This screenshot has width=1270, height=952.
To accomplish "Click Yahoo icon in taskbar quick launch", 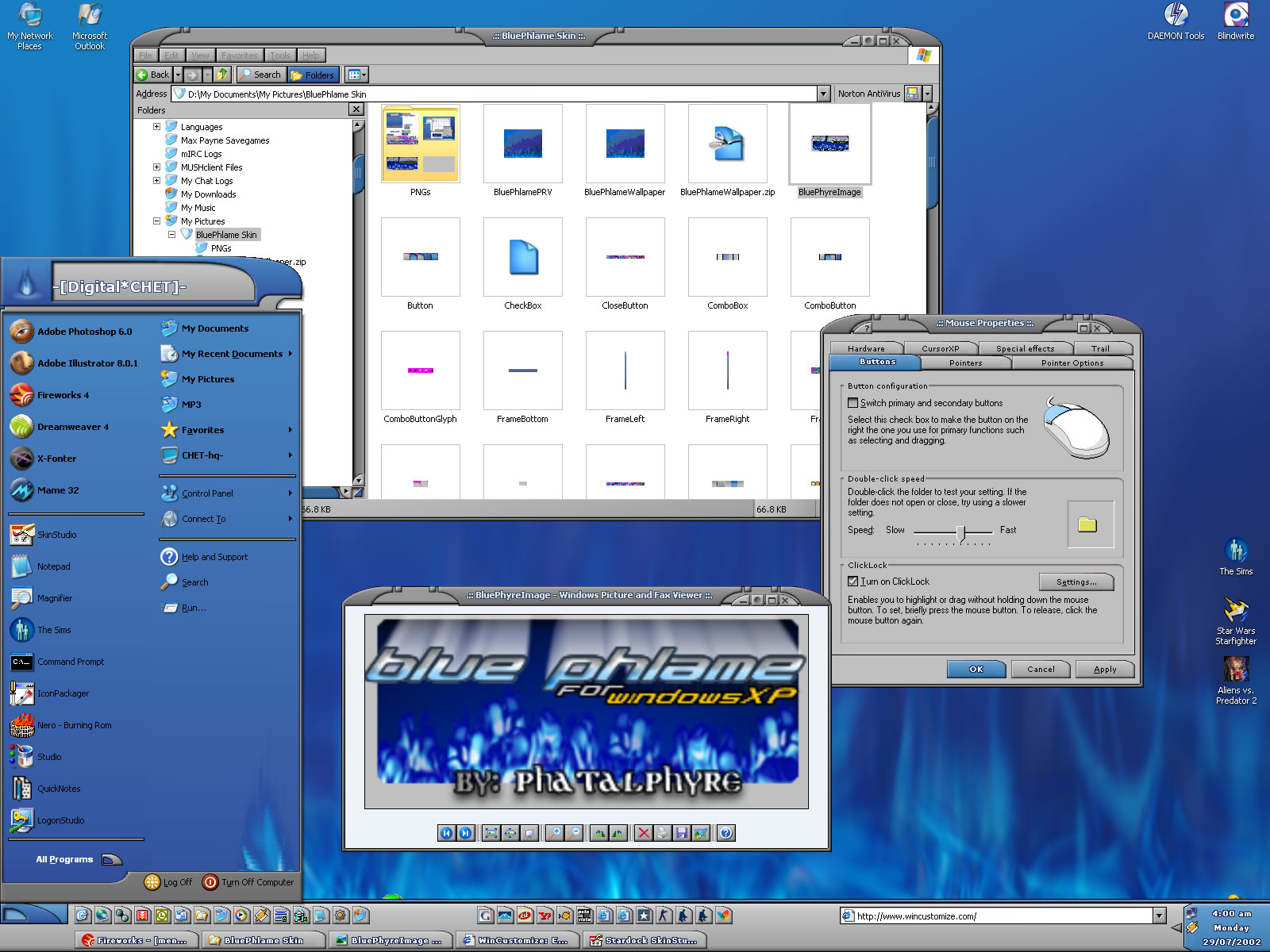I will pyautogui.click(x=545, y=916).
